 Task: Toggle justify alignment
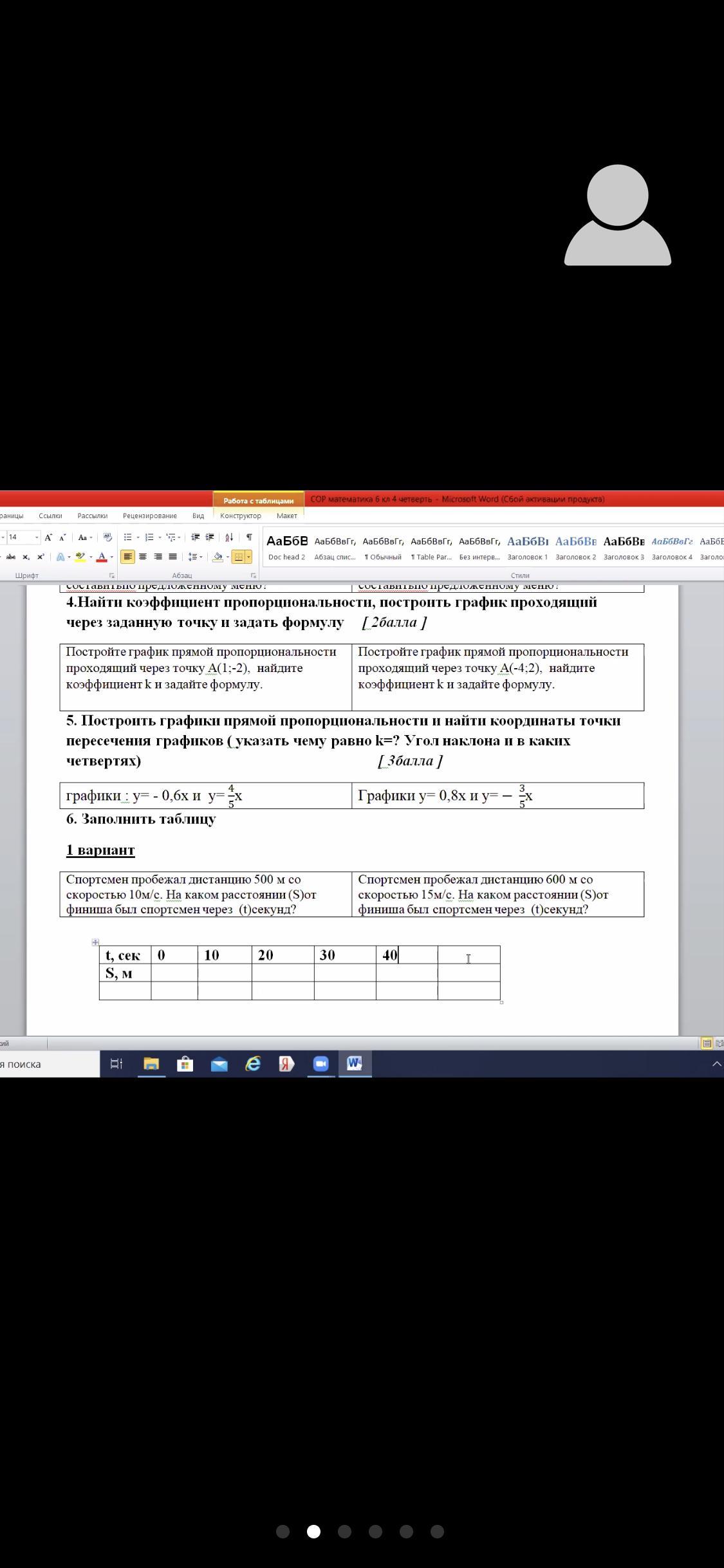(172, 557)
